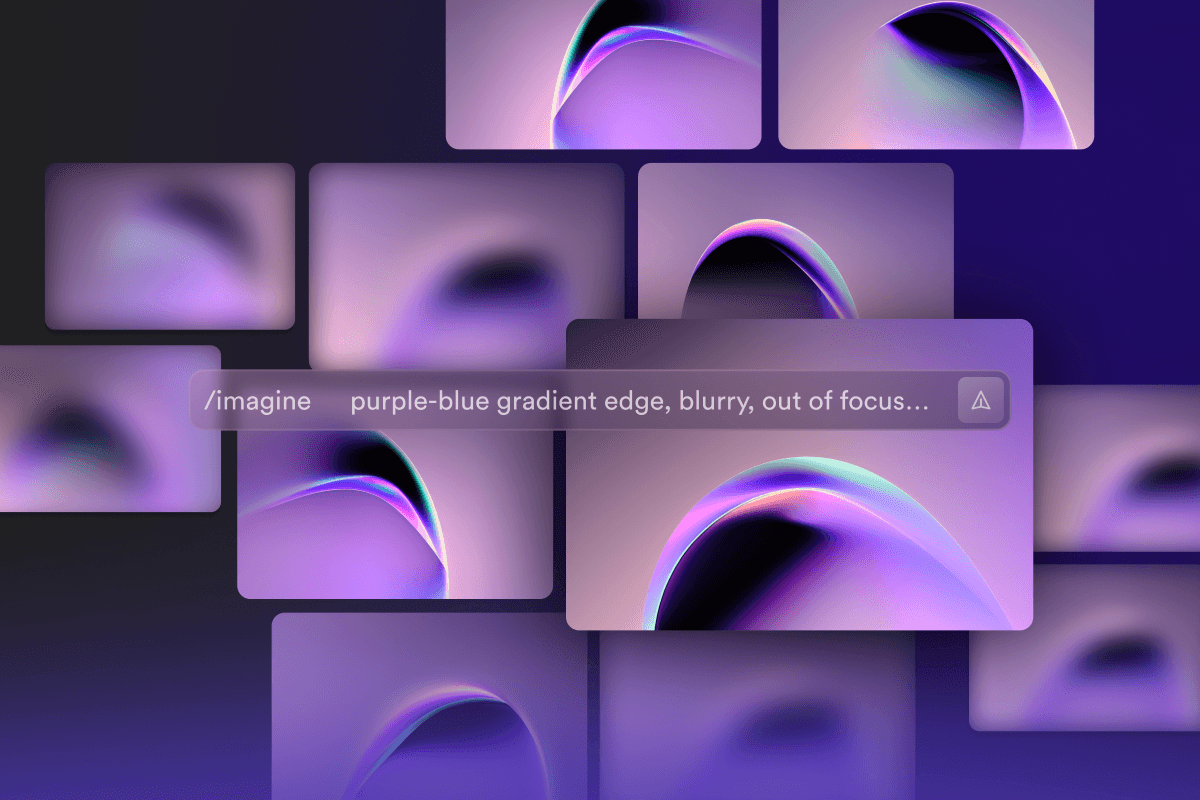This screenshot has width=1200, height=800.
Task: Select the bottom left thumbnail with glowing arc
Action: pos(428,710)
